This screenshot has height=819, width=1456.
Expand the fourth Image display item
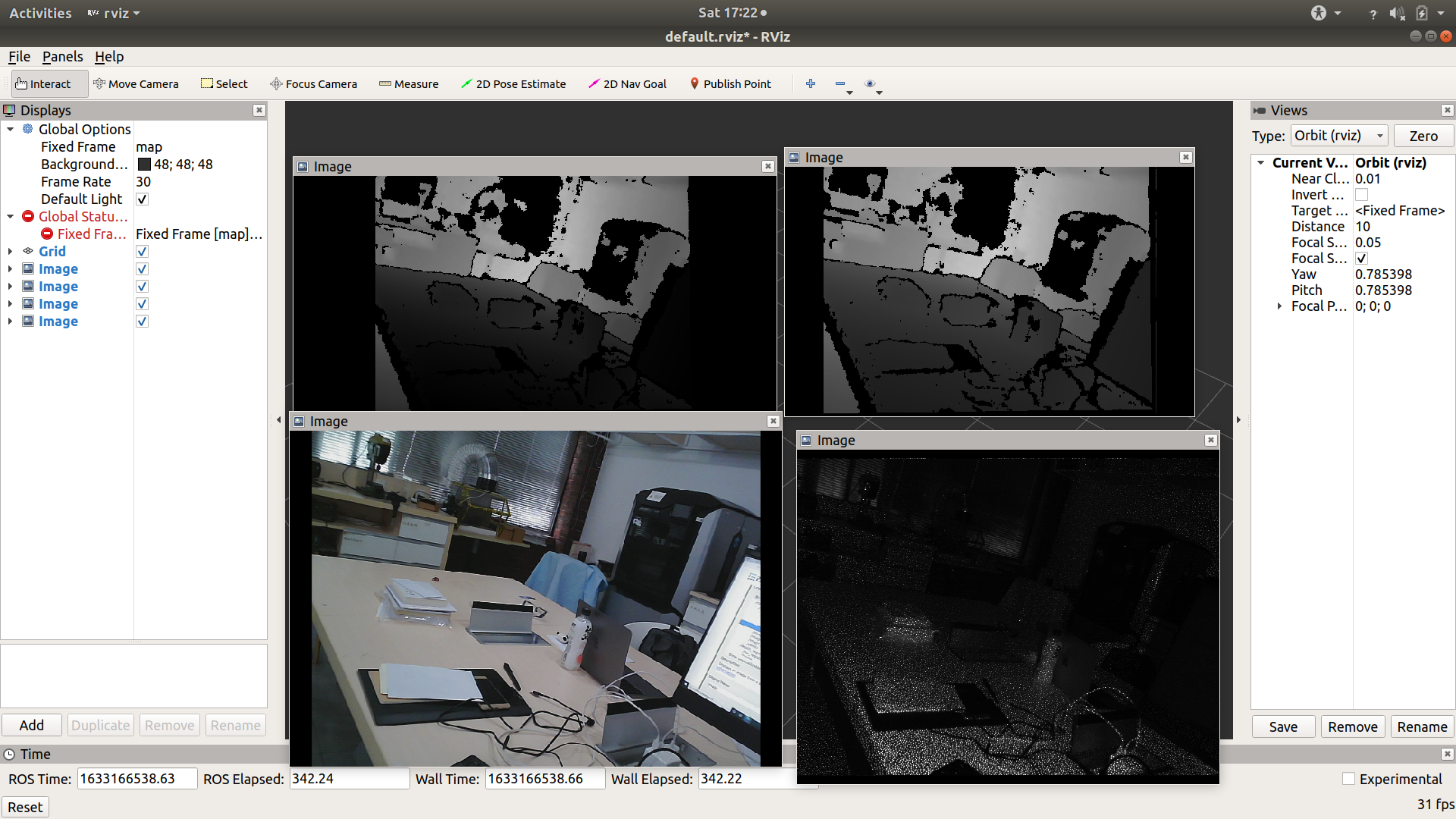pyautogui.click(x=11, y=322)
